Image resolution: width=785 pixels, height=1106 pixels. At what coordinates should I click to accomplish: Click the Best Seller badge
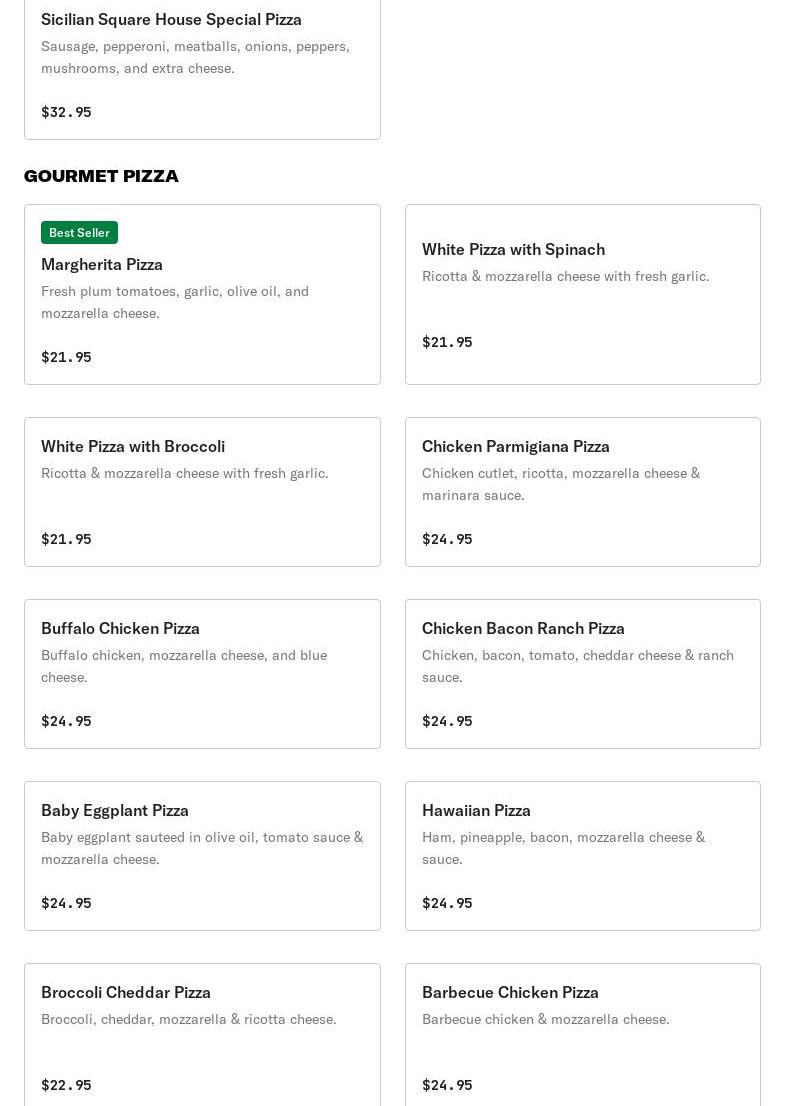[79, 232]
